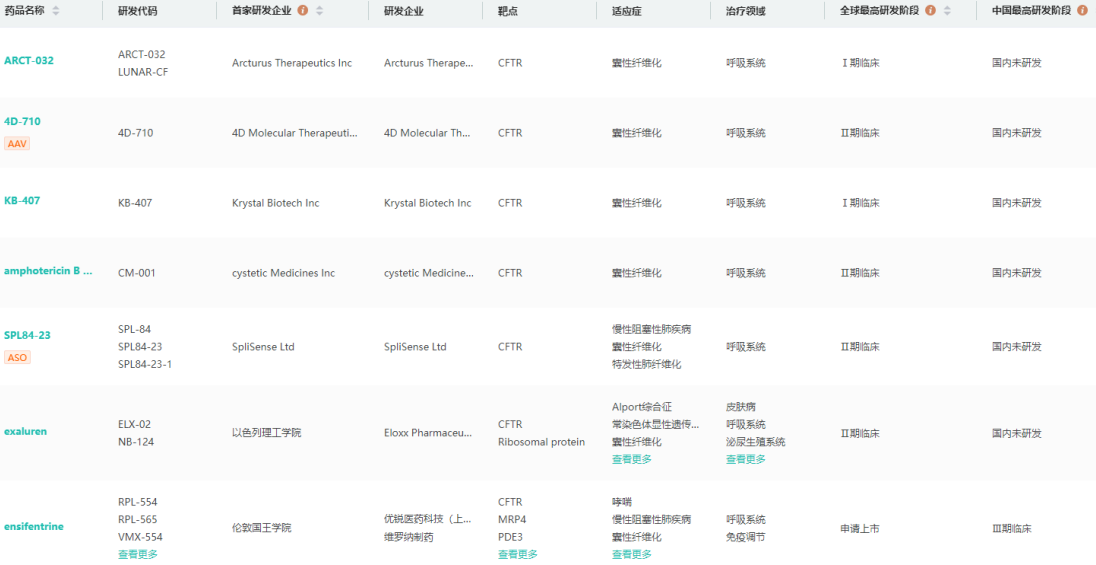This screenshot has height=565, width=1096.
Task: Click Ⅱ期临床 in 4D-710 row
Action: [x=860, y=133]
